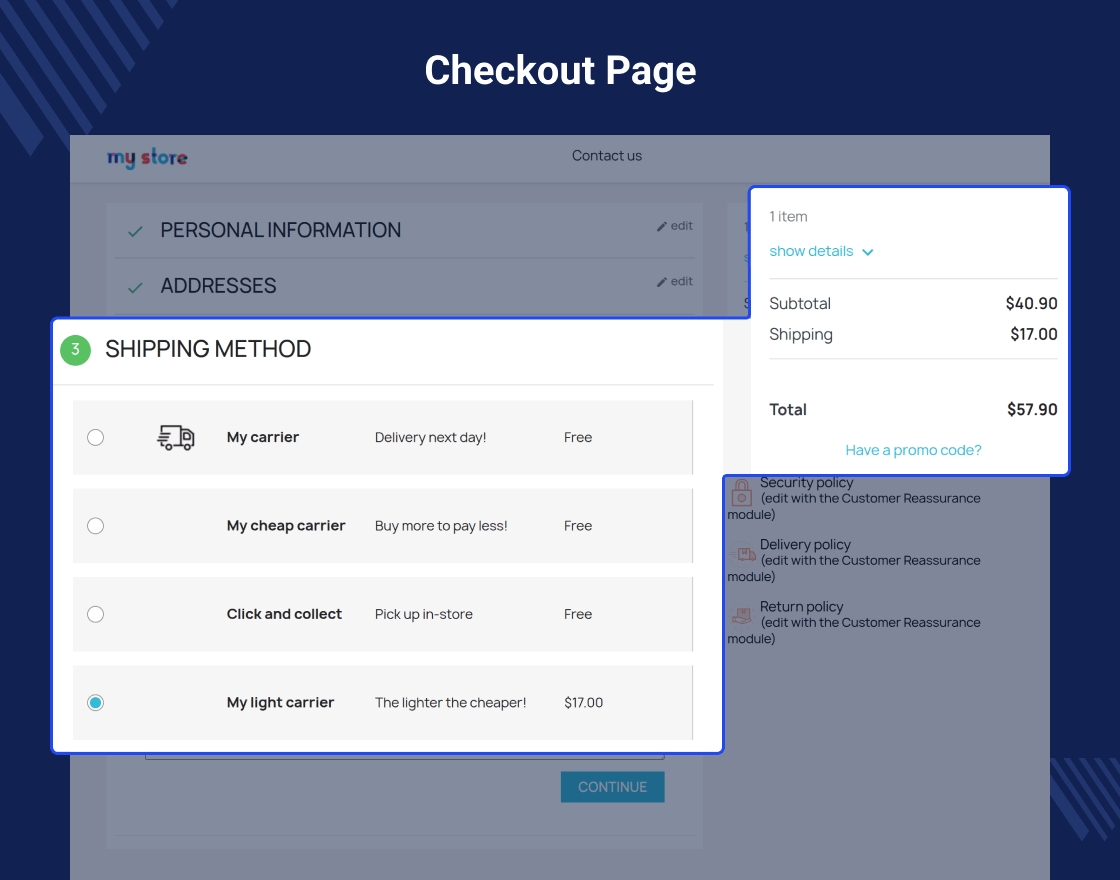Screen dimensions: 1120x880
Task: Click the 'Security policy' text
Action: pyautogui.click(x=806, y=482)
